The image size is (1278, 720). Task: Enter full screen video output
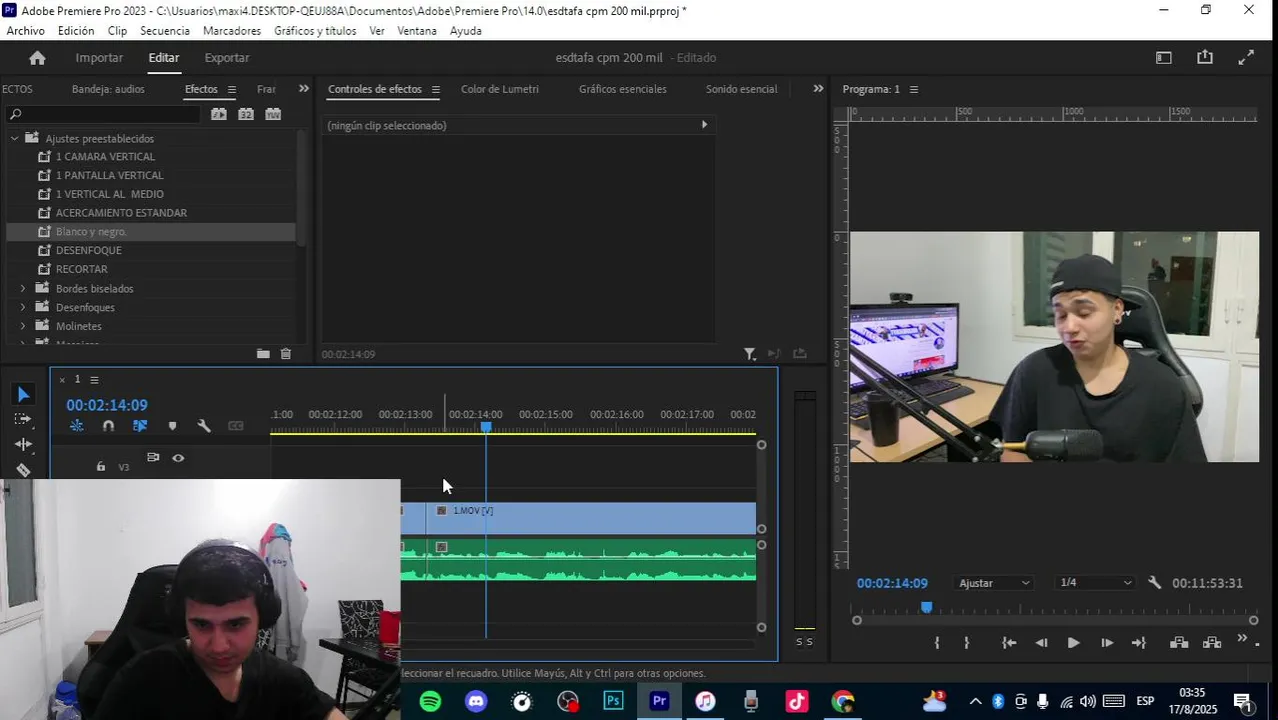pos(1246,58)
